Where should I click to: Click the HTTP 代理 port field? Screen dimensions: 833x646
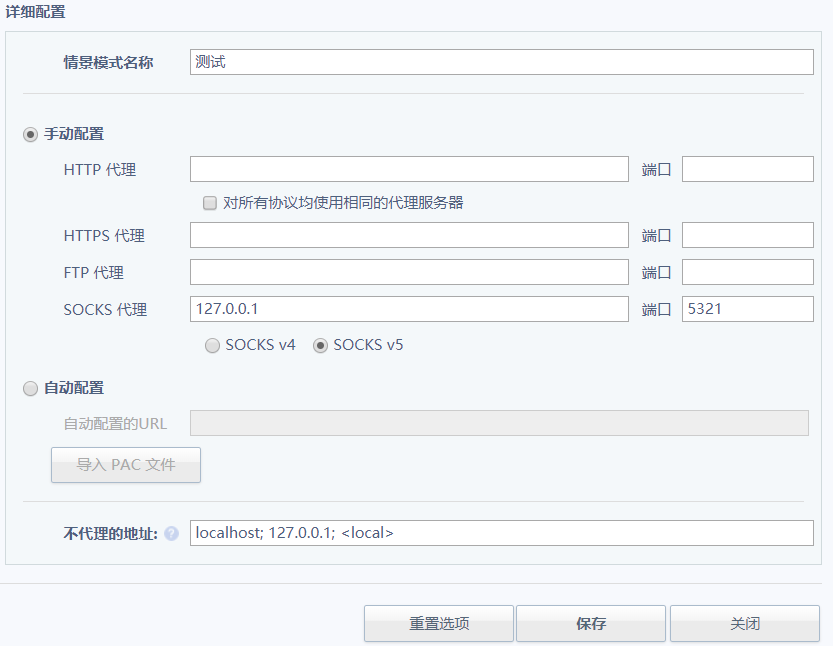[x=747, y=169]
